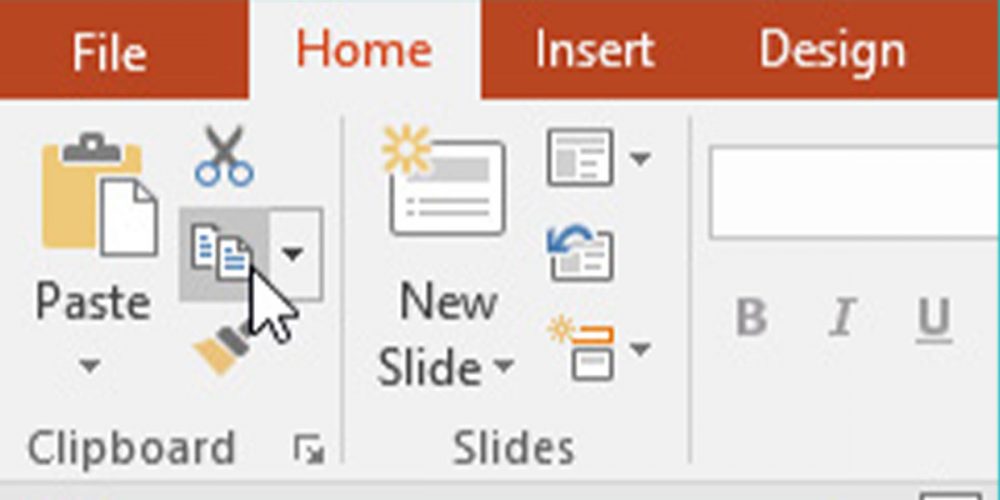Click the Section icon
This screenshot has width=1000, height=500.
[x=582, y=349]
